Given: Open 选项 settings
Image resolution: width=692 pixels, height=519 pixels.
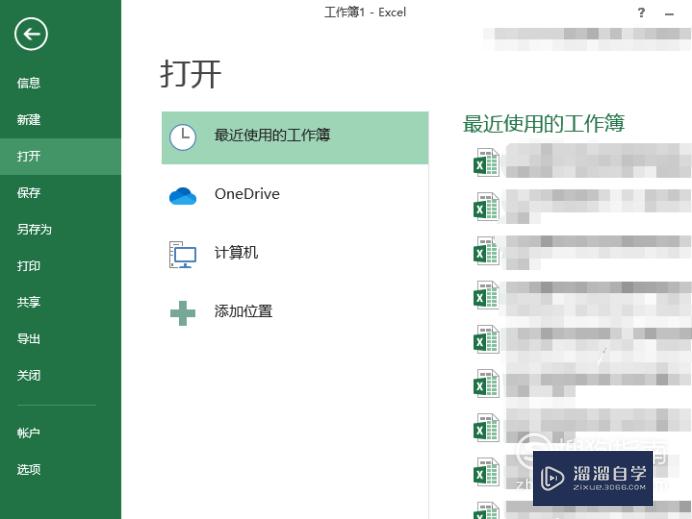Looking at the screenshot, I should 29,470.
